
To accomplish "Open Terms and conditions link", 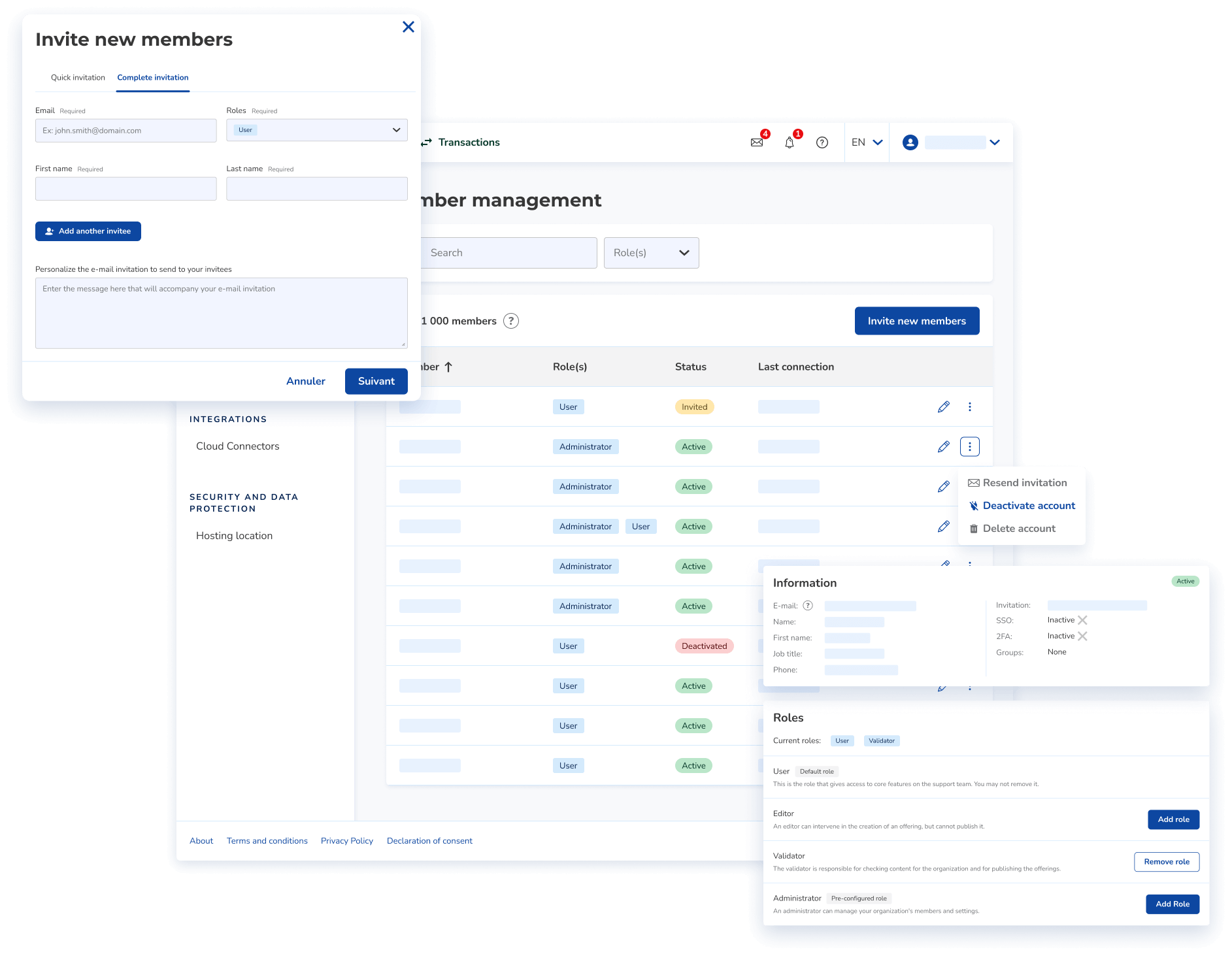I will tap(267, 841).
